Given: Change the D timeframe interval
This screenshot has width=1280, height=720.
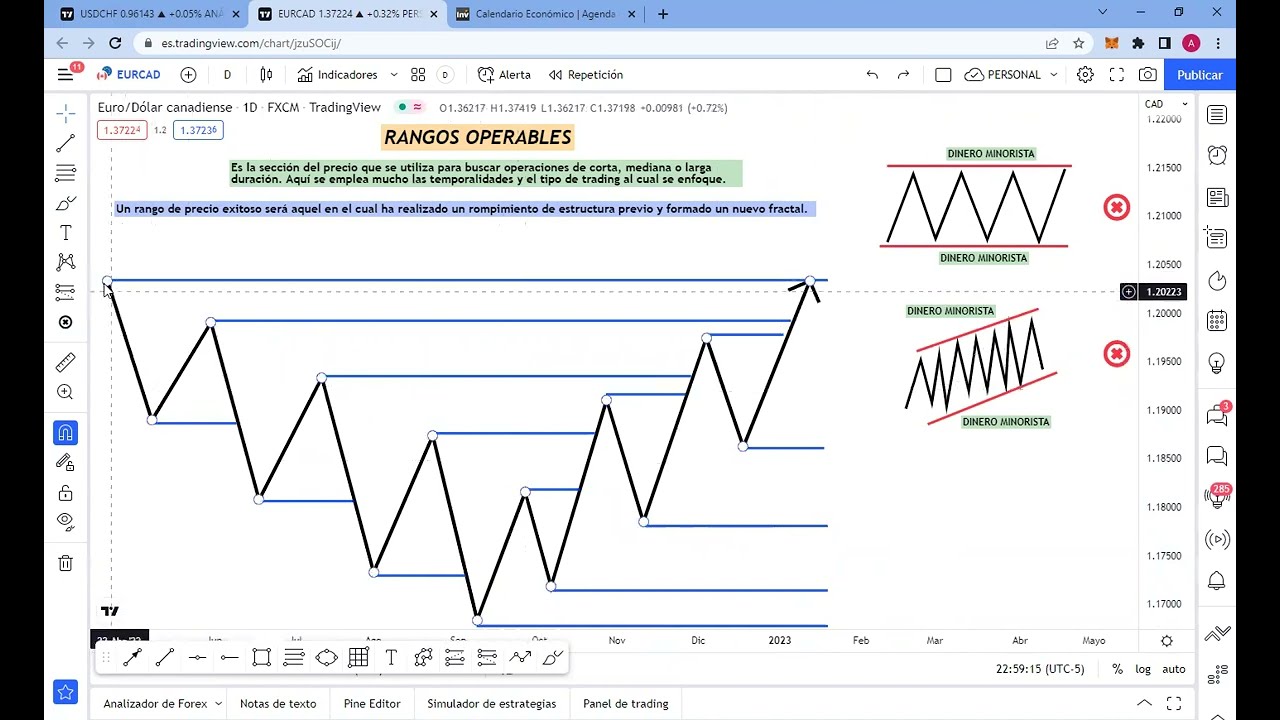Looking at the screenshot, I should click(227, 75).
